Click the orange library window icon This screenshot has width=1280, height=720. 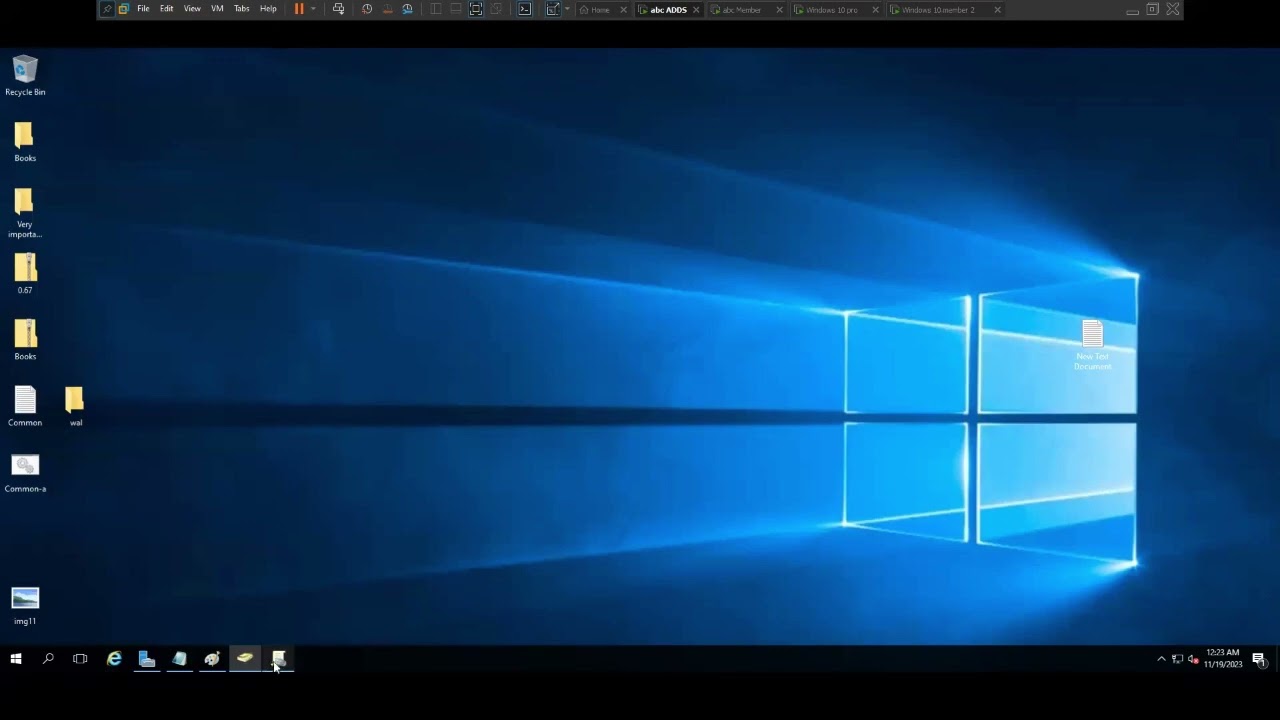pyautogui.click(x=124, y=9)
